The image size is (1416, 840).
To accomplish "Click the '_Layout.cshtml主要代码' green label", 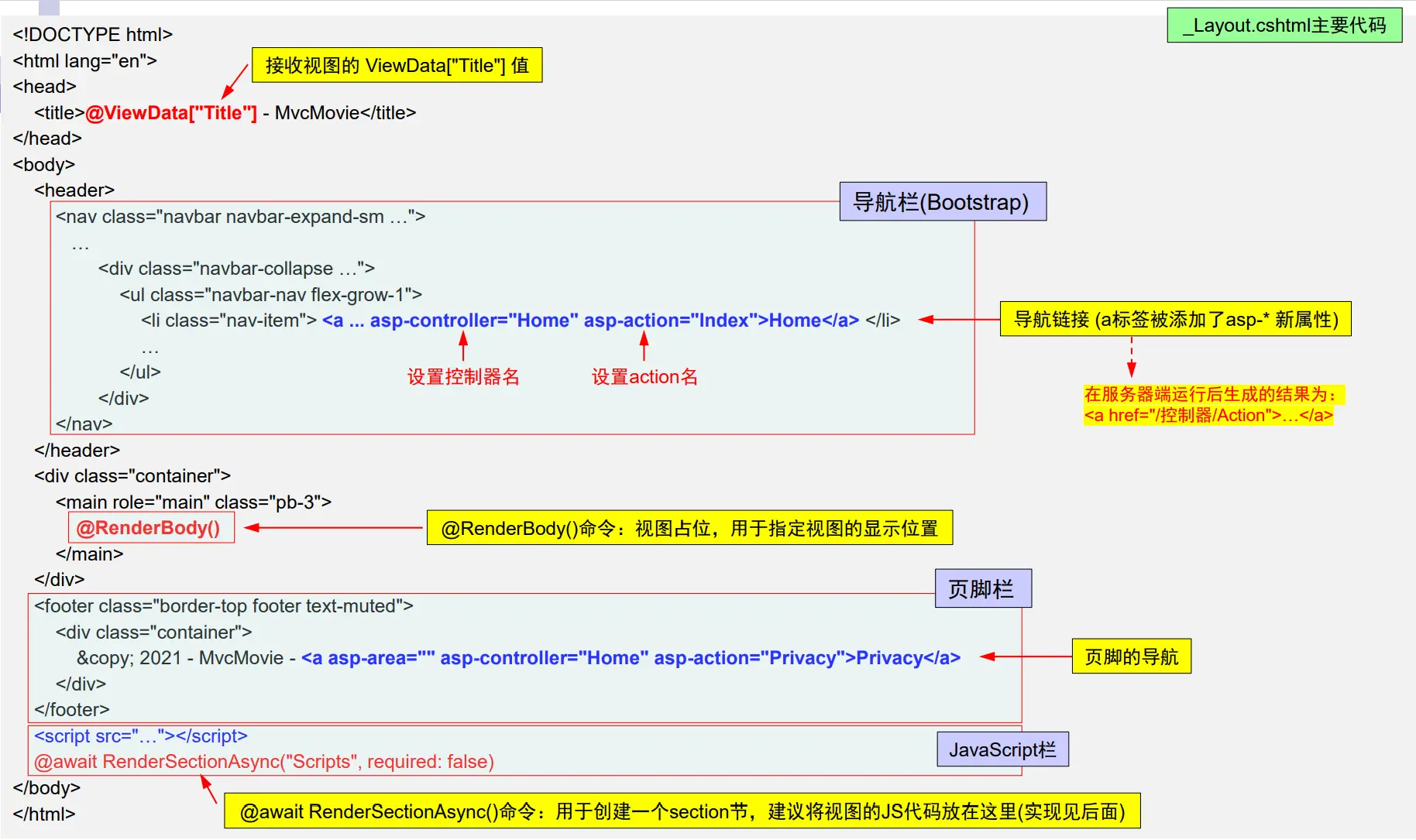I will coord(1284,25).
